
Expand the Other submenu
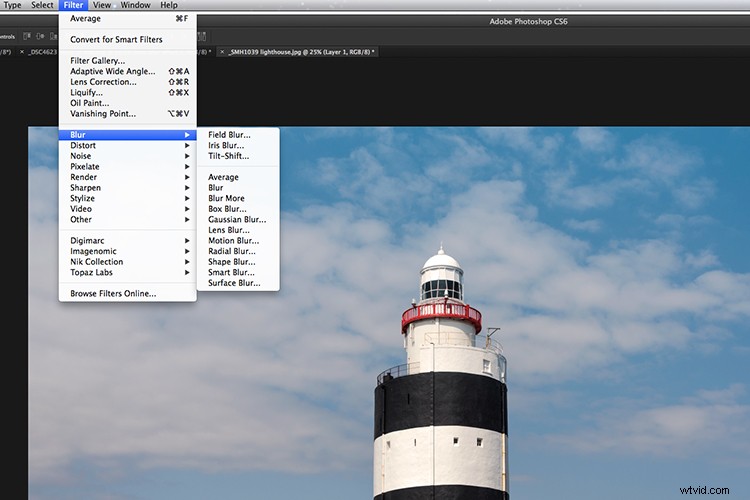pos(128,220)
